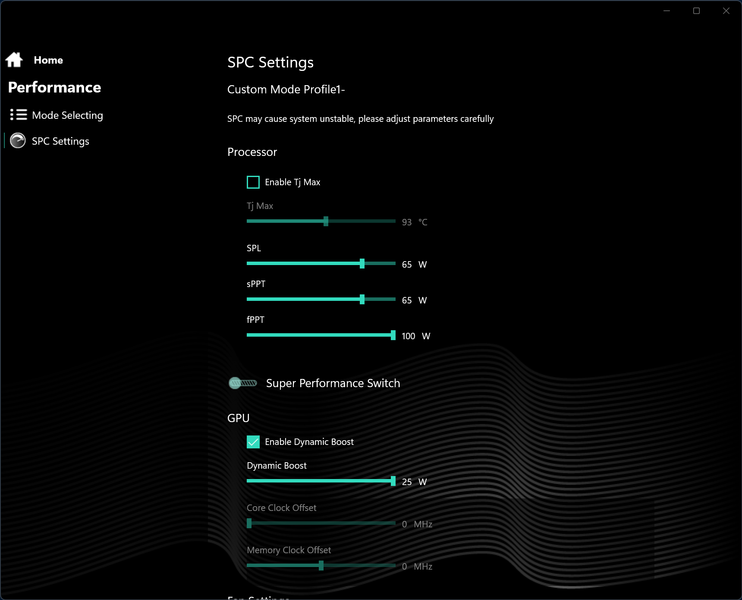Click the fPPT slider handle

point(393,335)
